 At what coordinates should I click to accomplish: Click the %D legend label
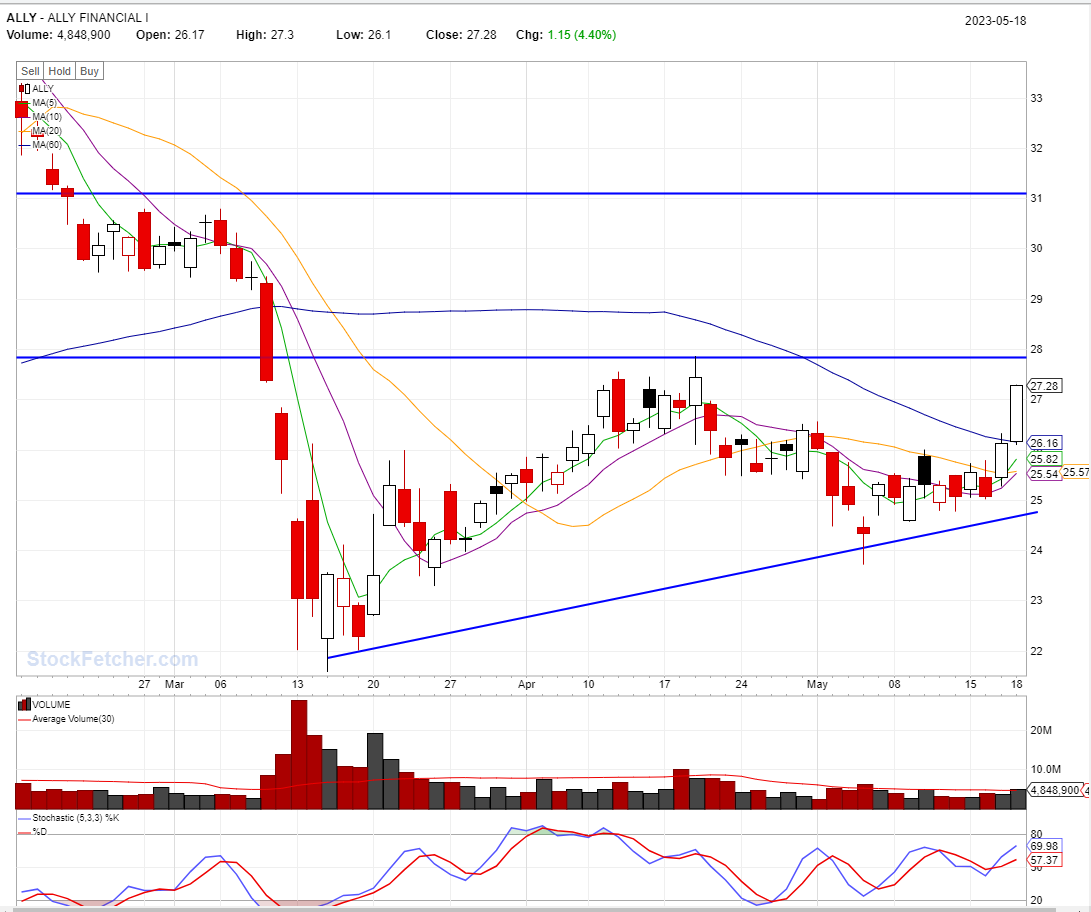(x=40, y=831)
